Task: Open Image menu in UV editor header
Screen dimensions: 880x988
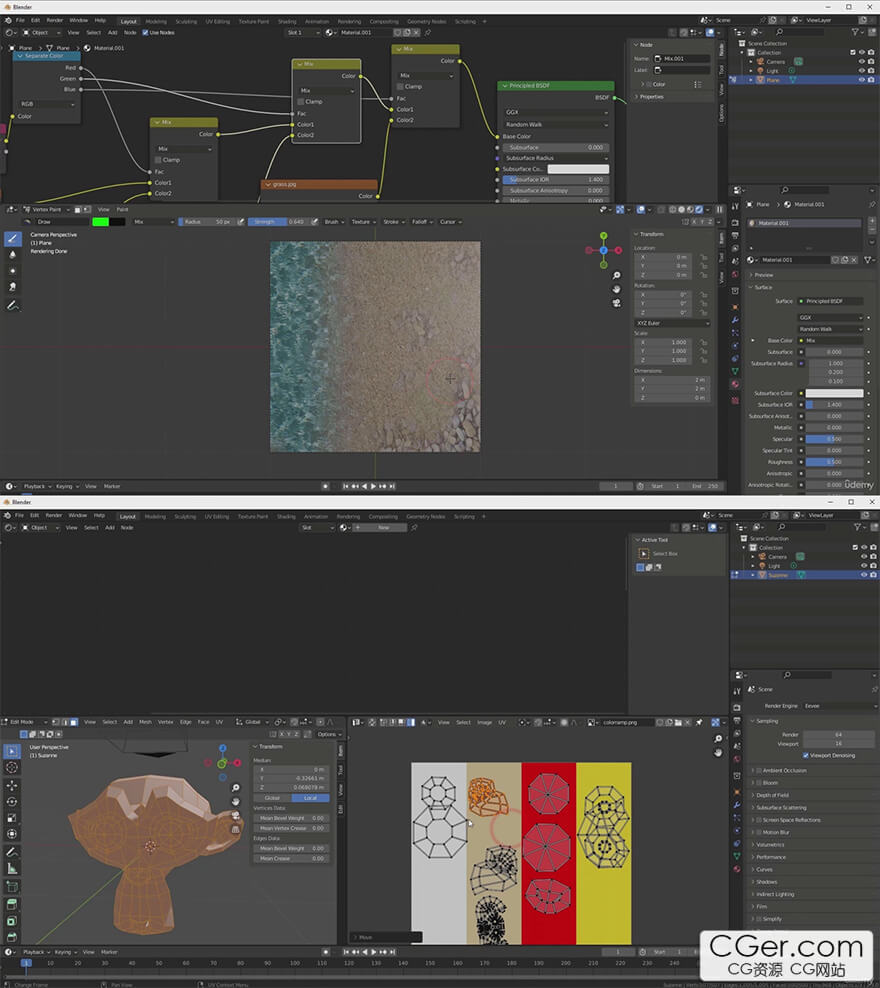Action: 484,723
